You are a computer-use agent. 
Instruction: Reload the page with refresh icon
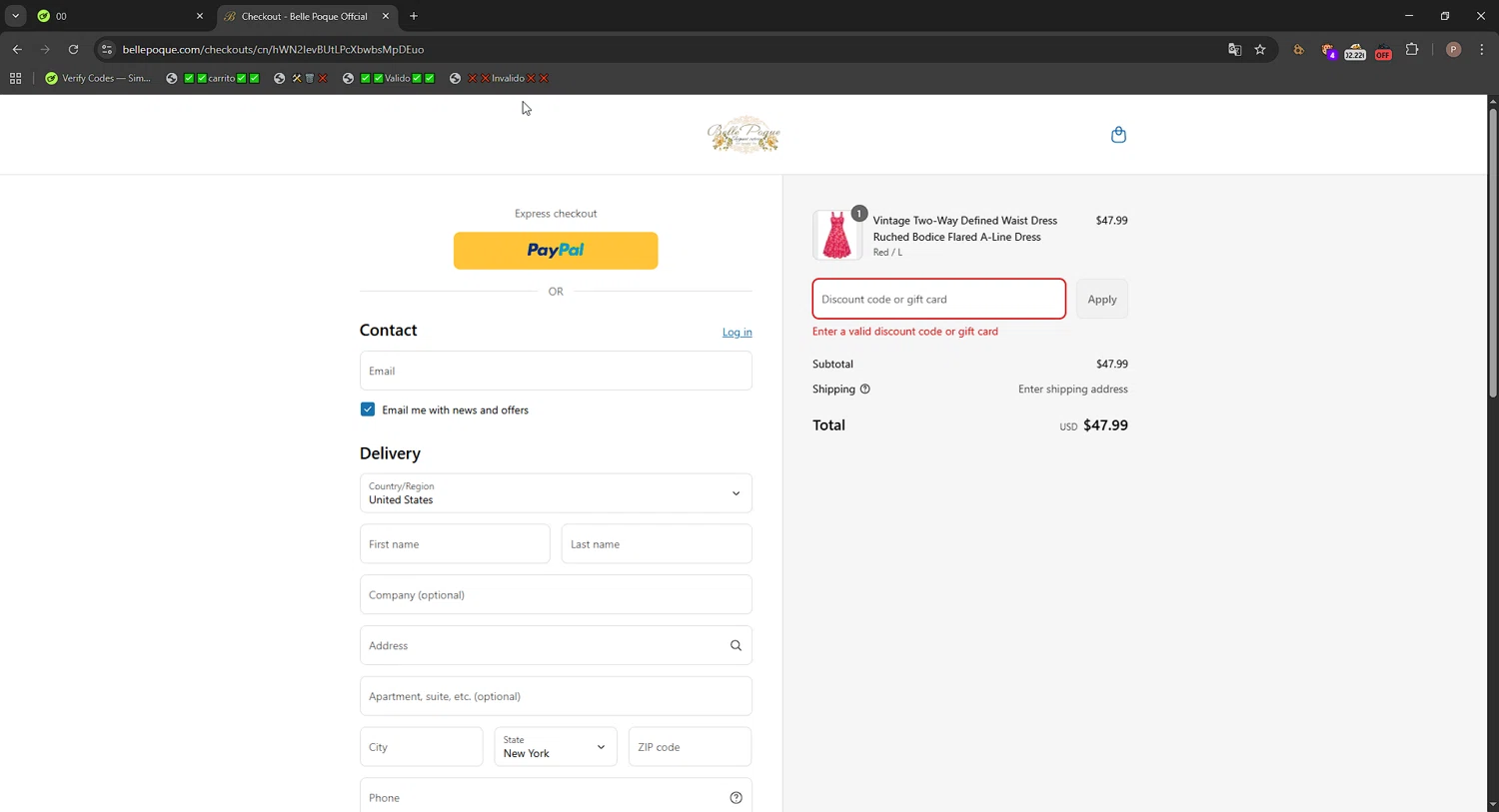(x=73, y=49)
